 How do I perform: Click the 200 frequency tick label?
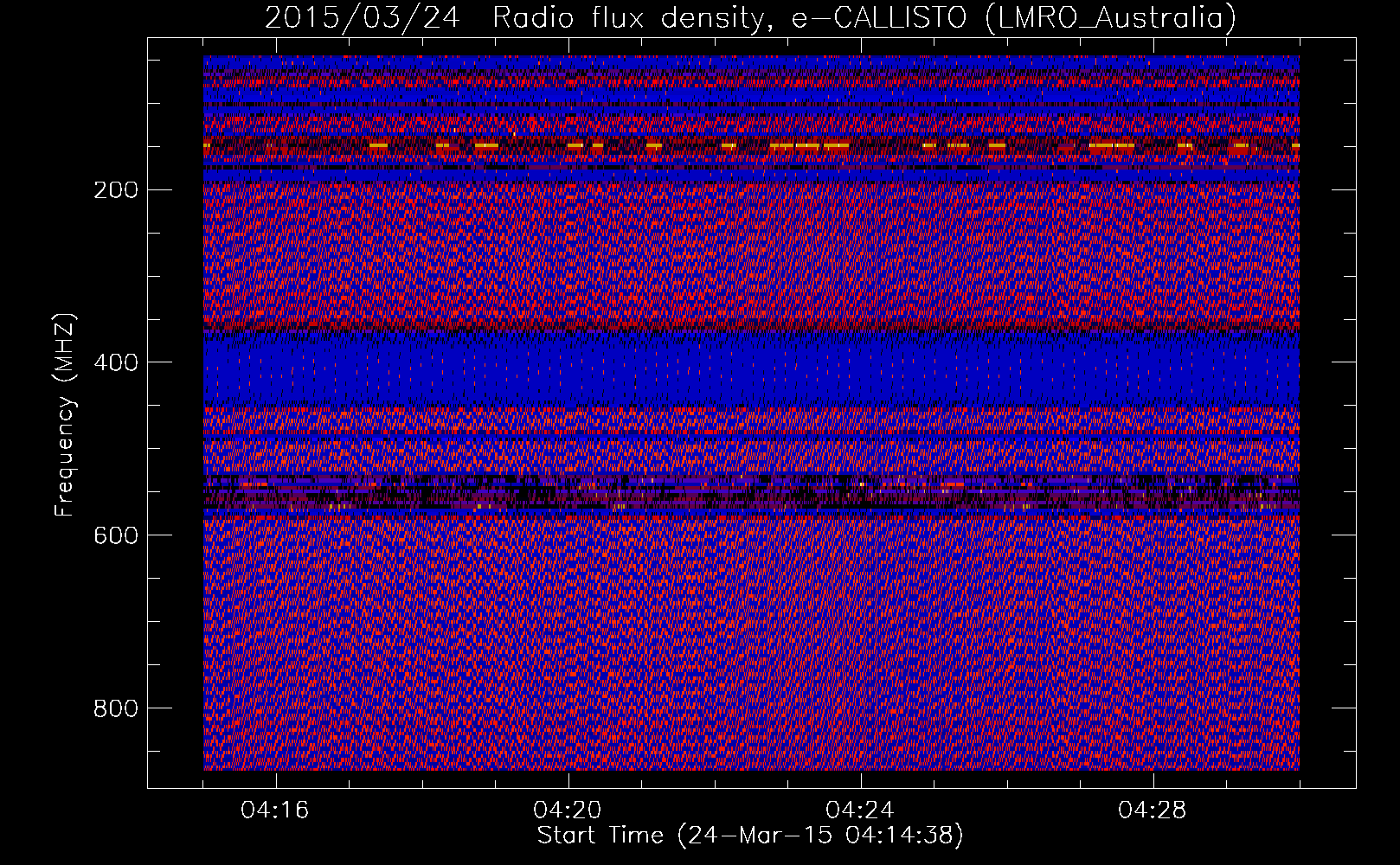(x=115, y=189)
